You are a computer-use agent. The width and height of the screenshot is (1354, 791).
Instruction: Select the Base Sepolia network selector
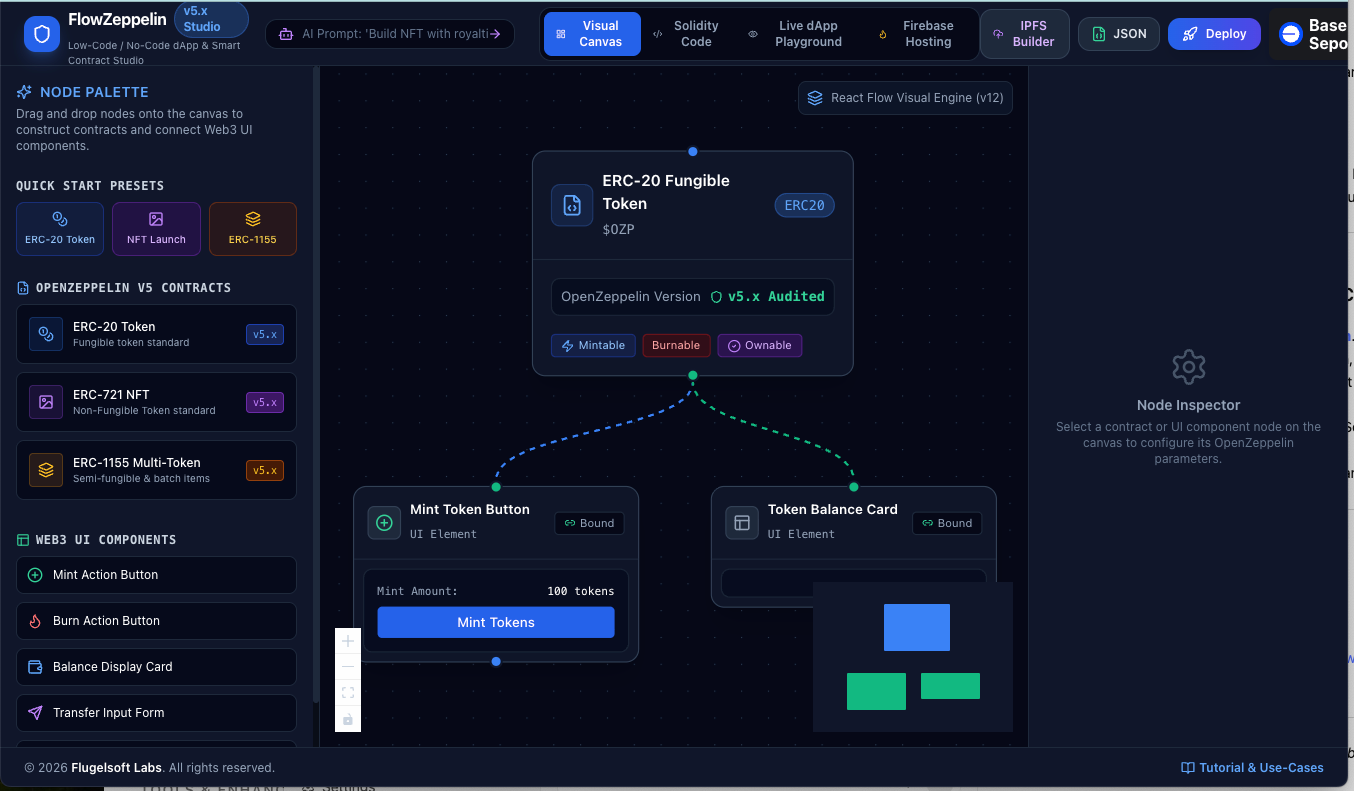pyautogui.click(x=1311, y=34)
